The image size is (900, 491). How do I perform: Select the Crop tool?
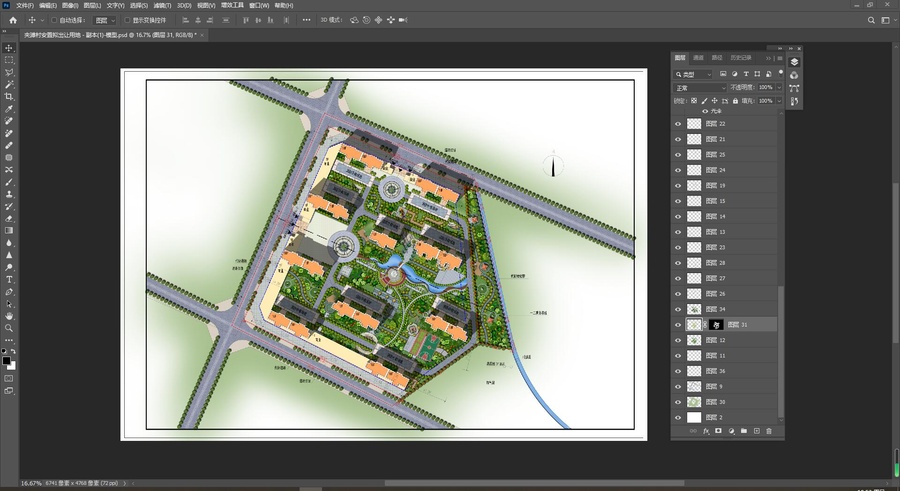9,96
